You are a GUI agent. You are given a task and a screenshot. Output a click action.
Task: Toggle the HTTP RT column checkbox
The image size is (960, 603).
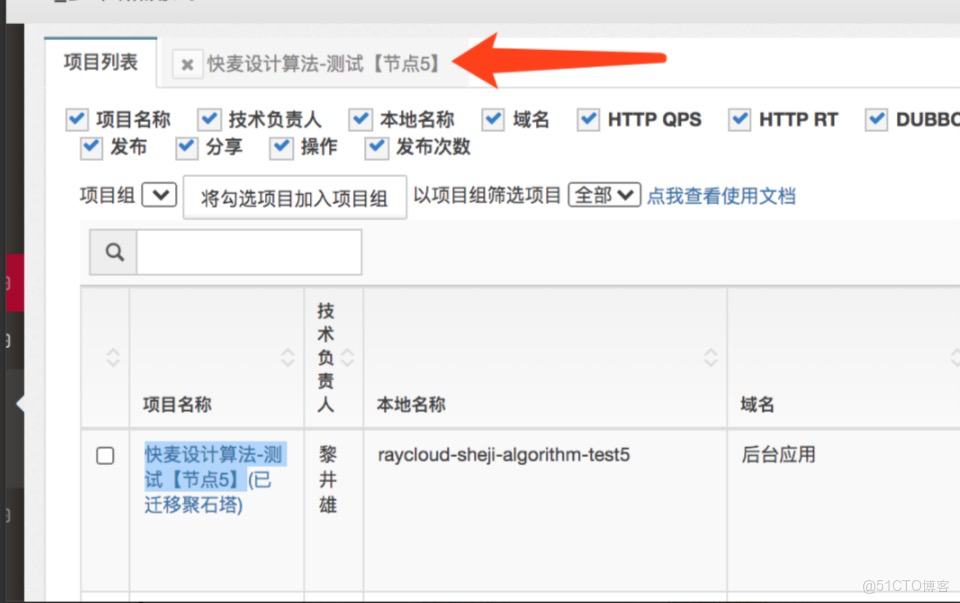(x=740, y=119)
